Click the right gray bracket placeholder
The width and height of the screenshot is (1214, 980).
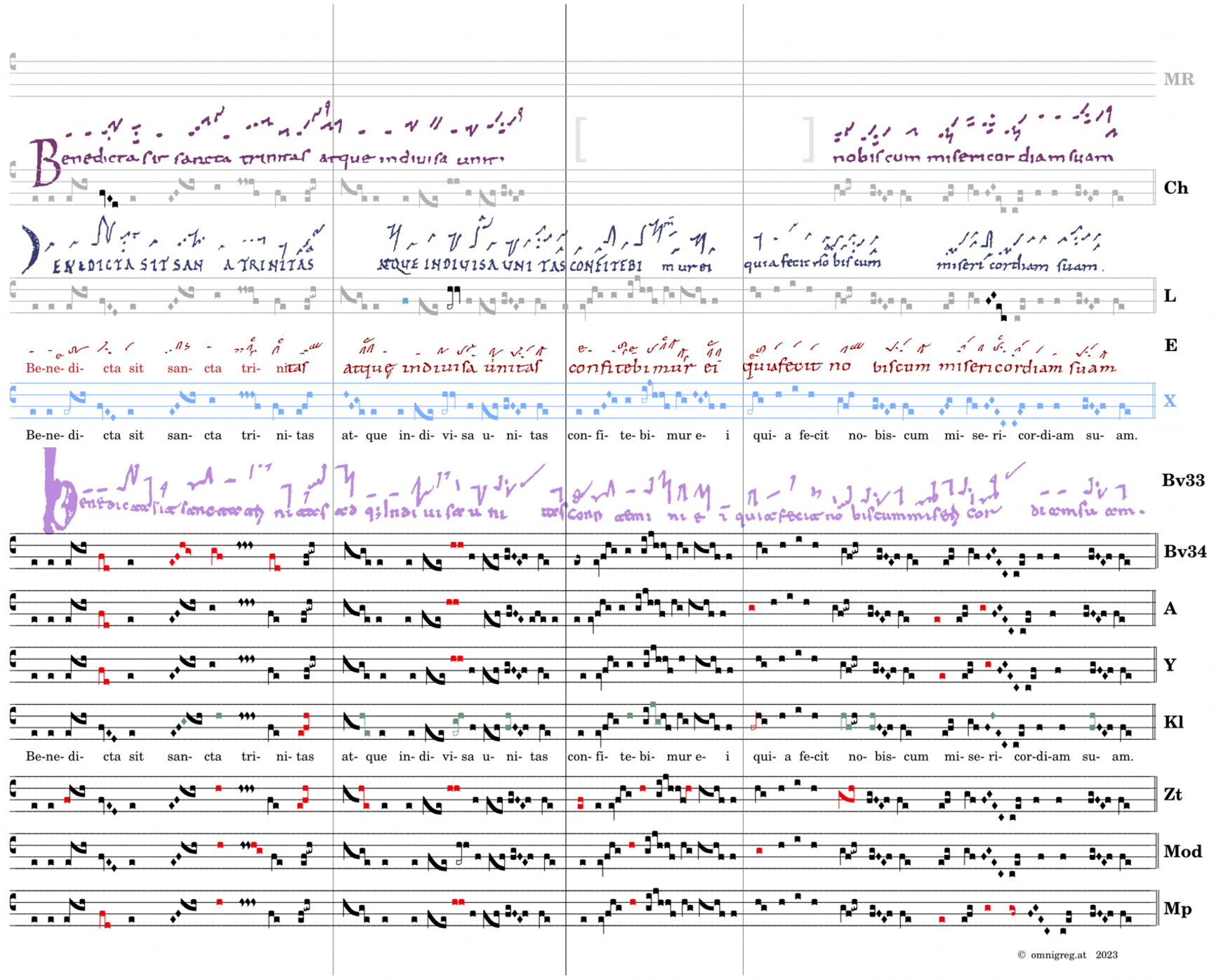click(x=809, y=140)
